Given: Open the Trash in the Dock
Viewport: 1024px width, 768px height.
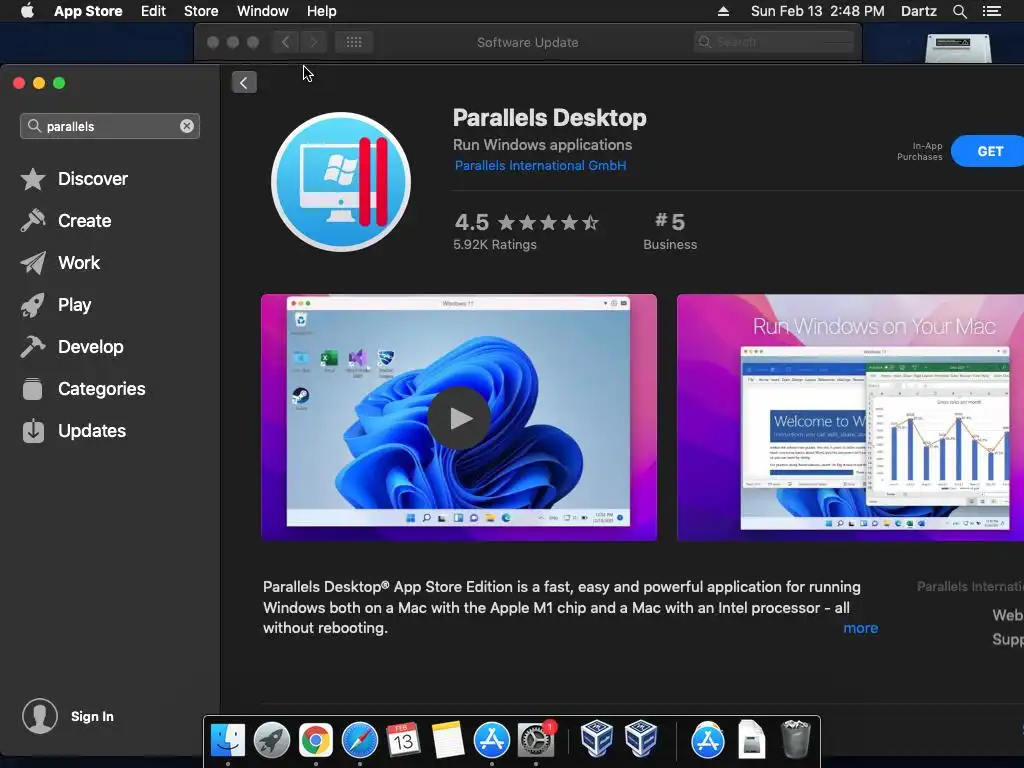Looking at the screenshot, I should point(795,739).
